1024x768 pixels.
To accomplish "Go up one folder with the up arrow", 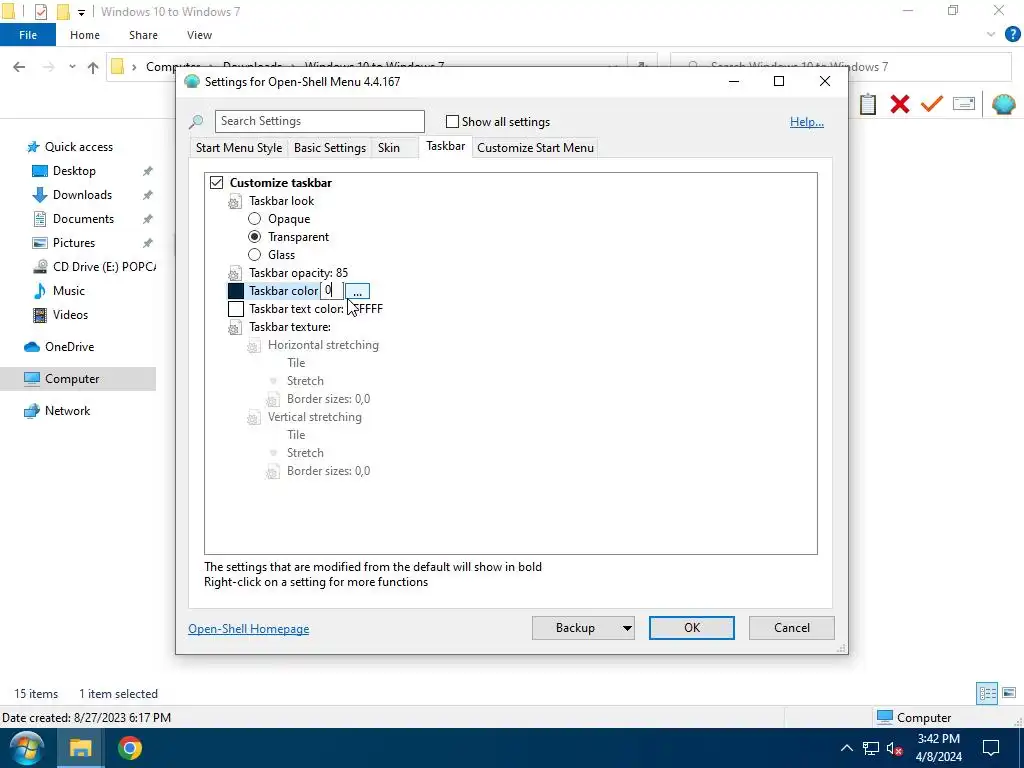I will (x=93, y=67).
